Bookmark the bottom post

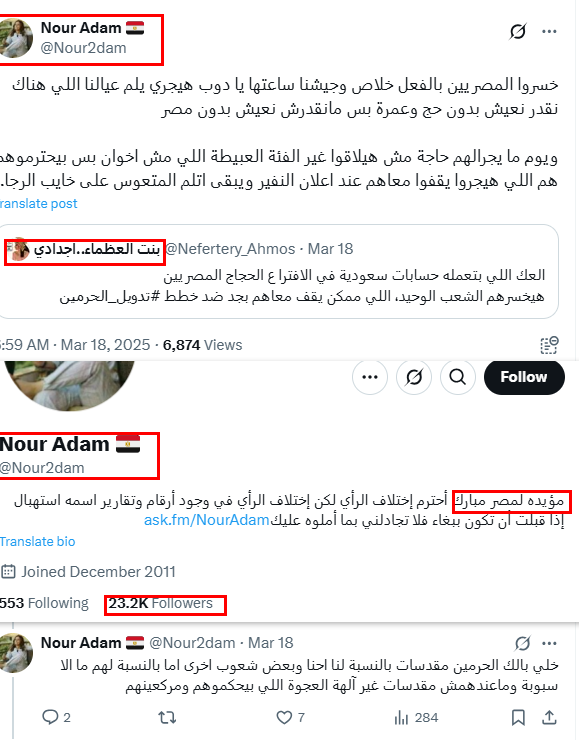(x=518, y=717)
